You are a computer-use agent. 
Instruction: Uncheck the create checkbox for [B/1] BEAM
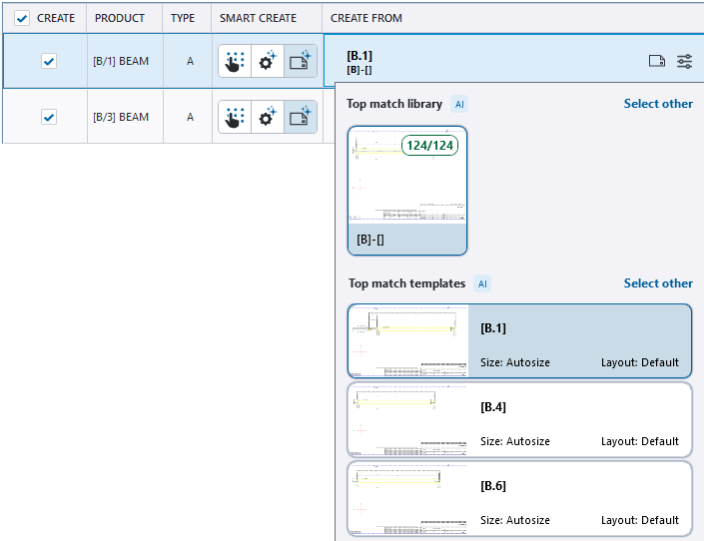pos(49,62)
